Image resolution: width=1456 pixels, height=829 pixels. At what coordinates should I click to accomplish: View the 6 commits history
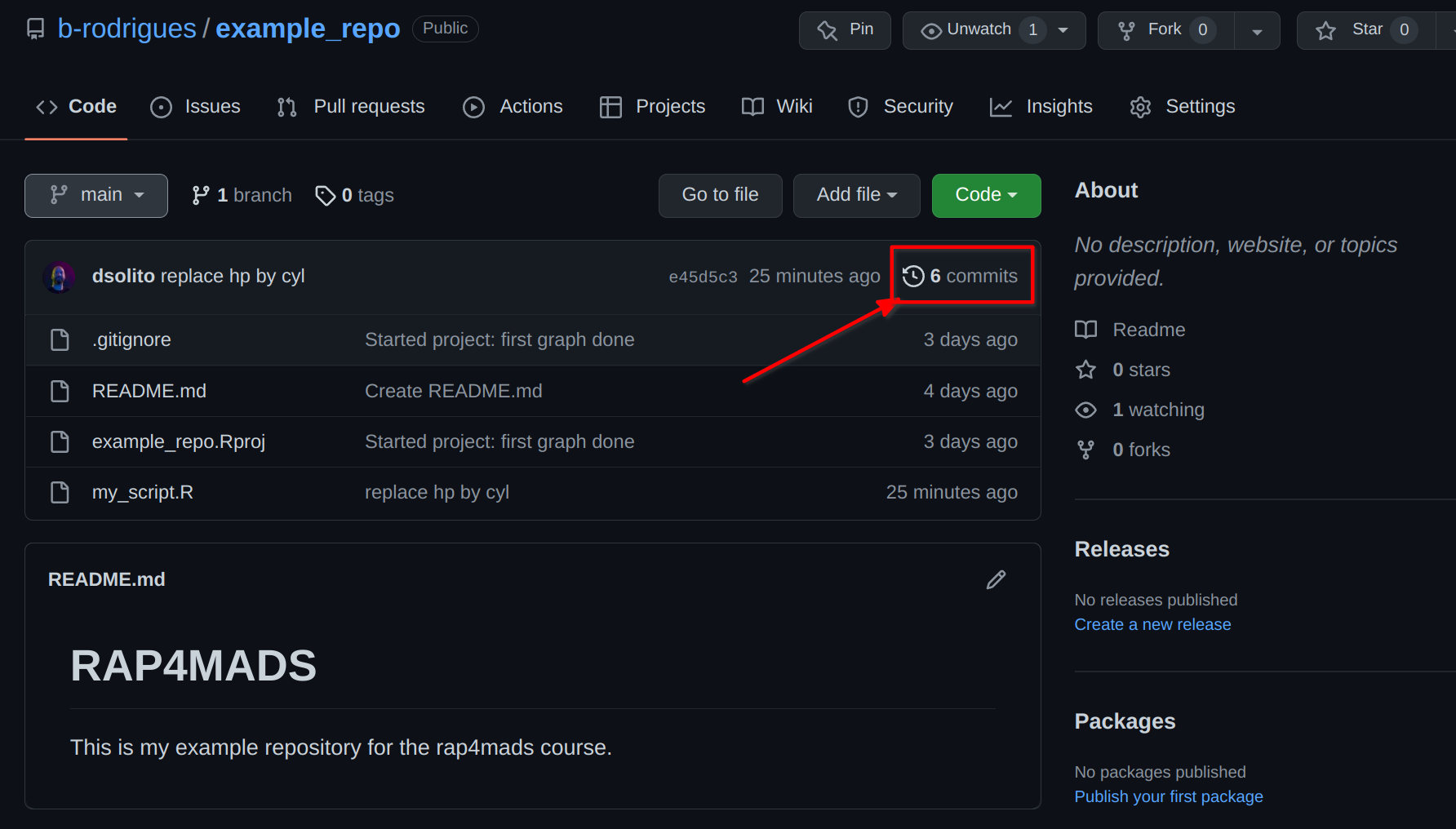[x=961, y=276]
